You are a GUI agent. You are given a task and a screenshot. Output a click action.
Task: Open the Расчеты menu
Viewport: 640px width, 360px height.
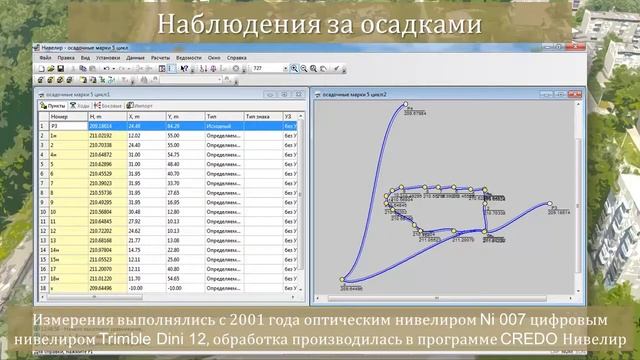point(160,58)
